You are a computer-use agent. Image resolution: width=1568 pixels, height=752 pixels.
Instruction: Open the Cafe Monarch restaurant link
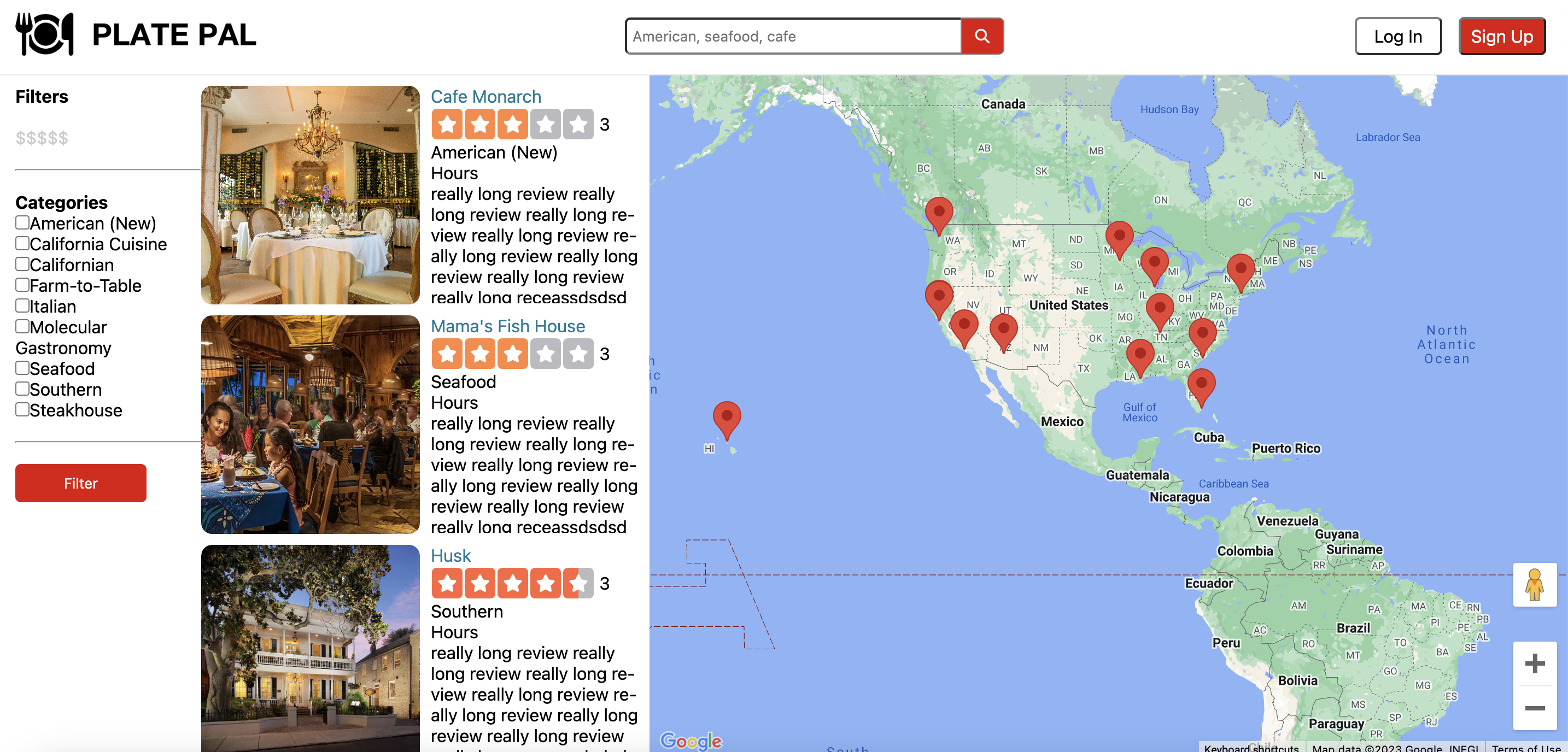pyautogui.click(x=485, y=97)
